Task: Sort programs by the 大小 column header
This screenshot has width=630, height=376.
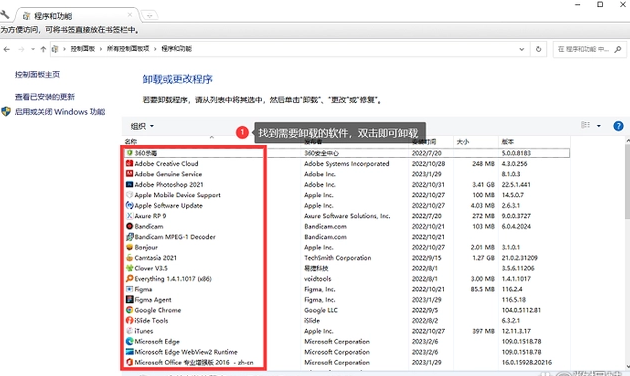Action: point(475,142)
